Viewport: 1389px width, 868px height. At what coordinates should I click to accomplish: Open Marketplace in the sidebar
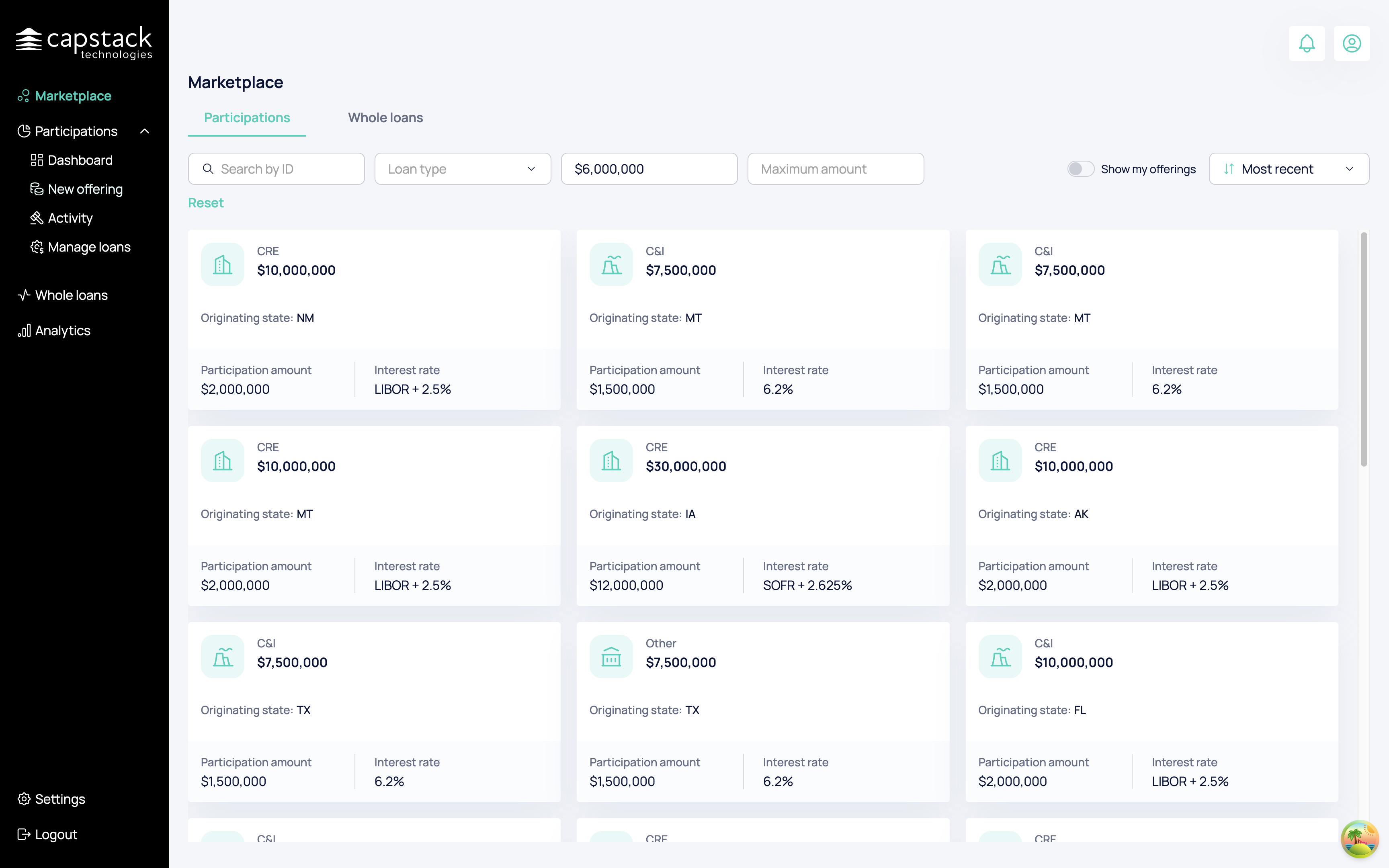click(x=74, y=96)
